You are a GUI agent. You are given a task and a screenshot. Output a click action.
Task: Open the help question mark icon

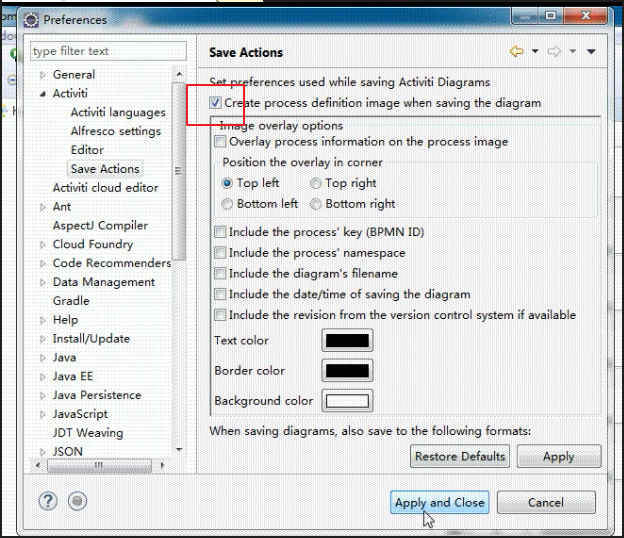(48, 501)
